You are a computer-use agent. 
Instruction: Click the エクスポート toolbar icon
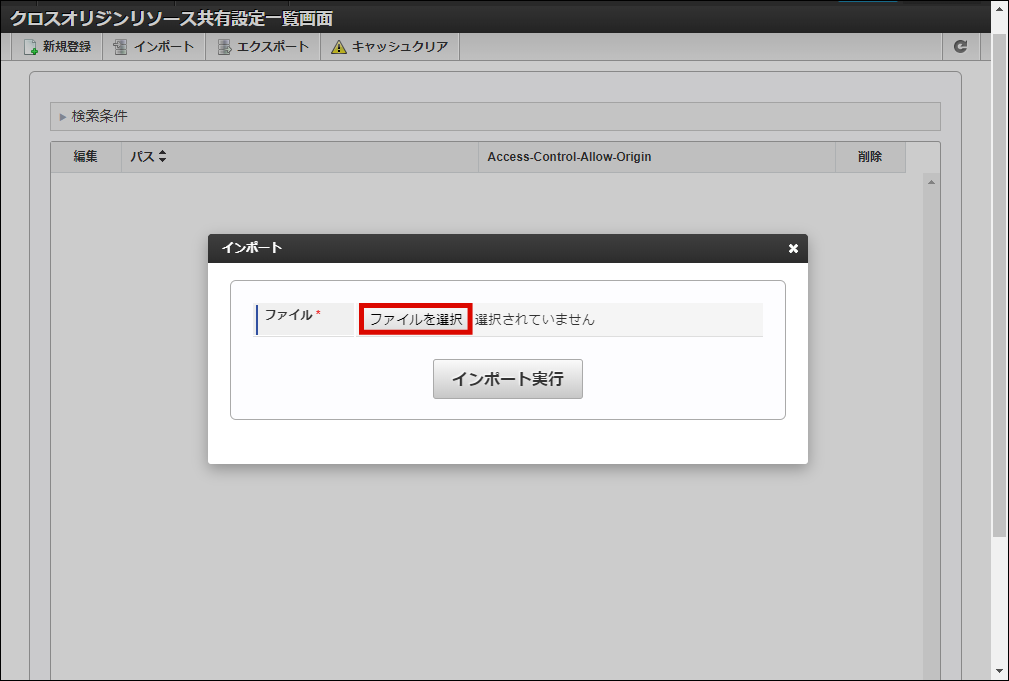point(223,46)
